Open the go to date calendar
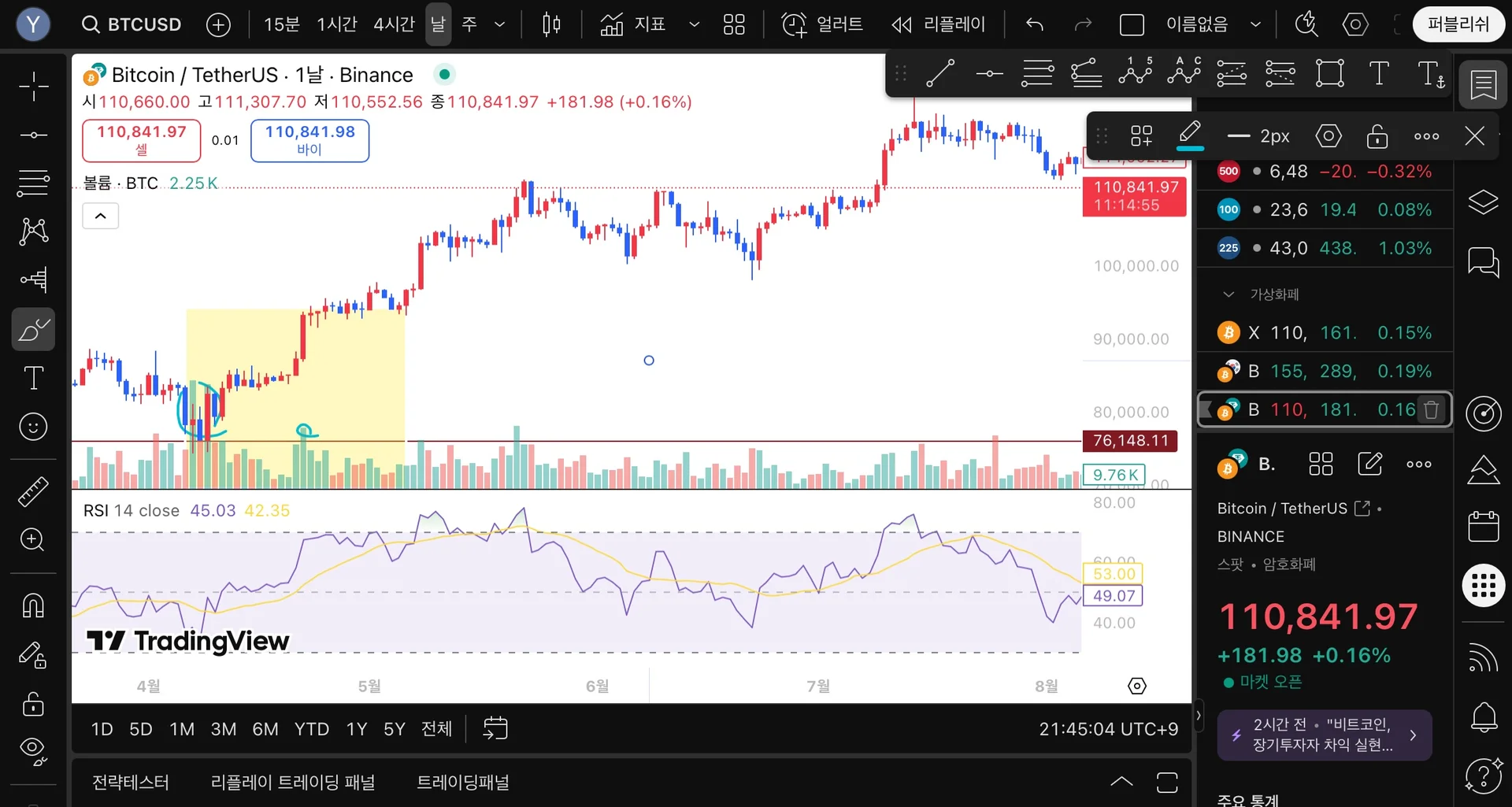This screenshot has width=1512, height=807. click(495, 729)
